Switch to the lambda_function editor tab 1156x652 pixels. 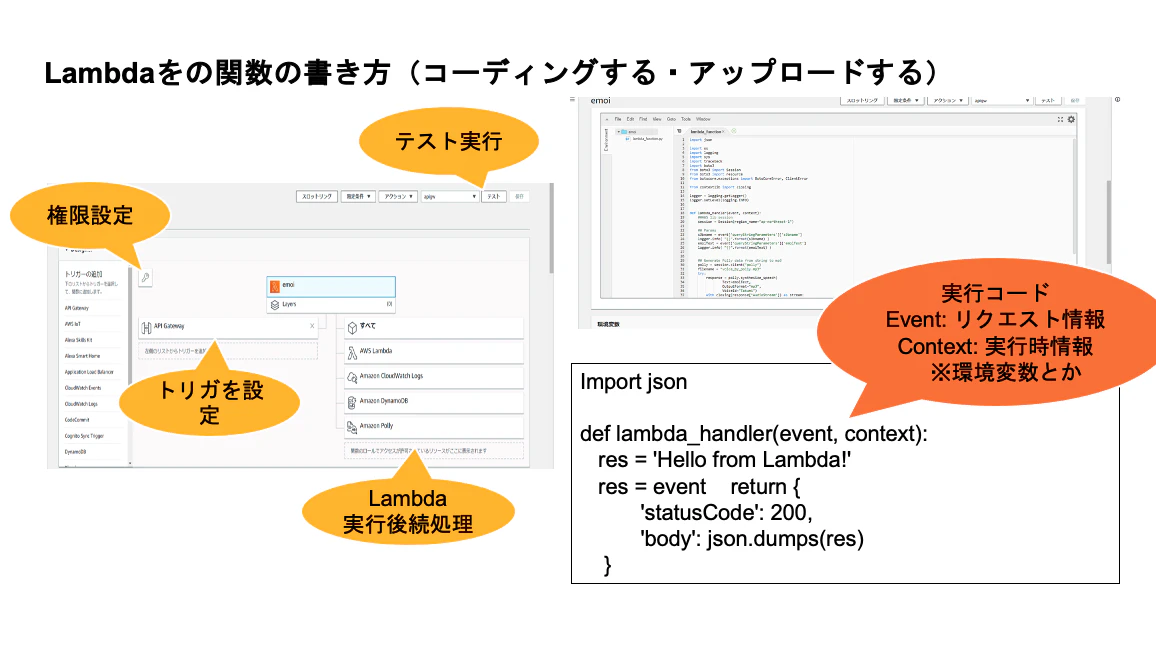[706, 132]
